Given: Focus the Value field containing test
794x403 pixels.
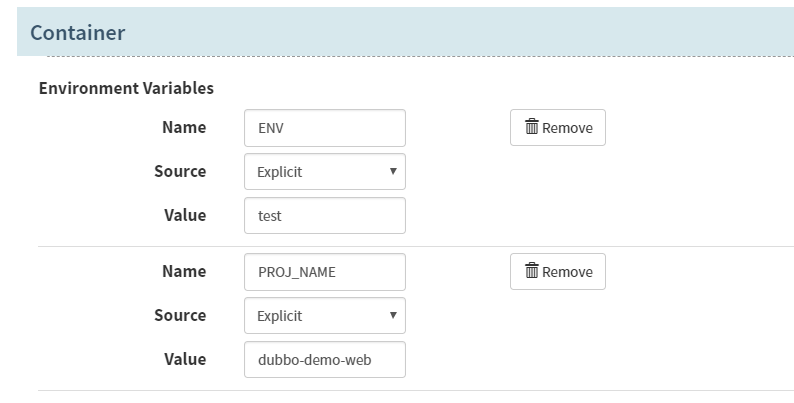Looking at the screenshot, I should point(325,216).
